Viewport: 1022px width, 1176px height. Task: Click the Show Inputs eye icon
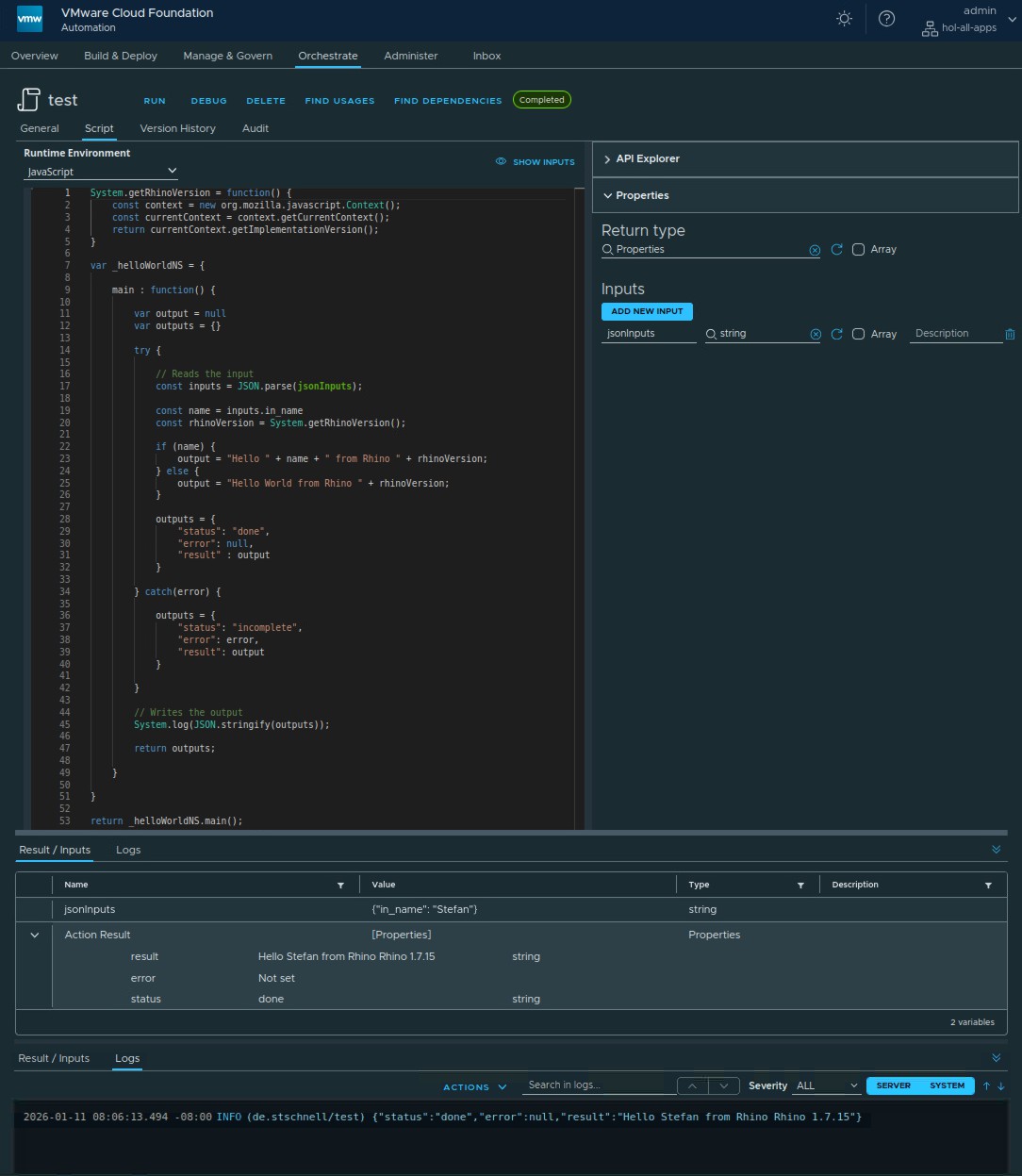[x=501, y=161]
